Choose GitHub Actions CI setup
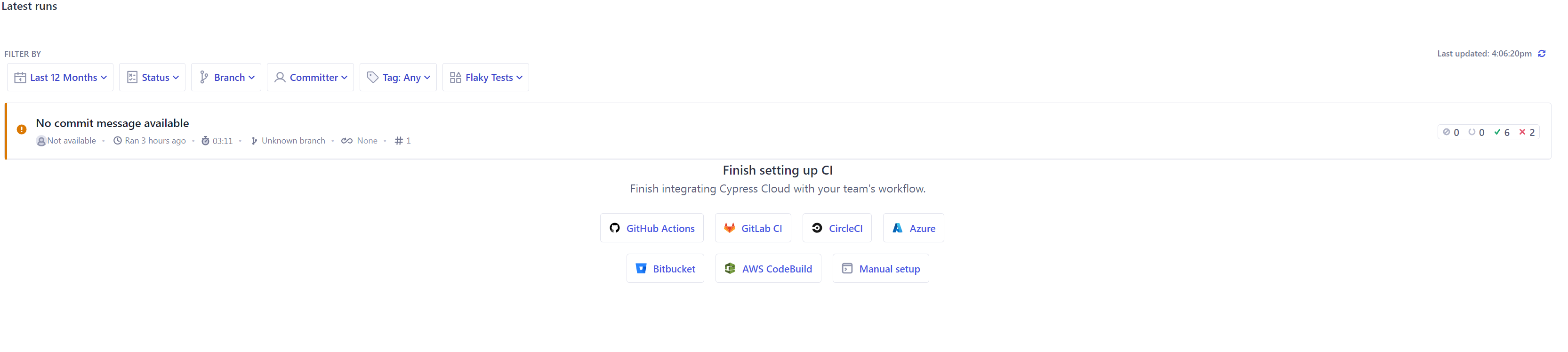The width and height of the screenshot is (1568, 352). click(651, 228)
